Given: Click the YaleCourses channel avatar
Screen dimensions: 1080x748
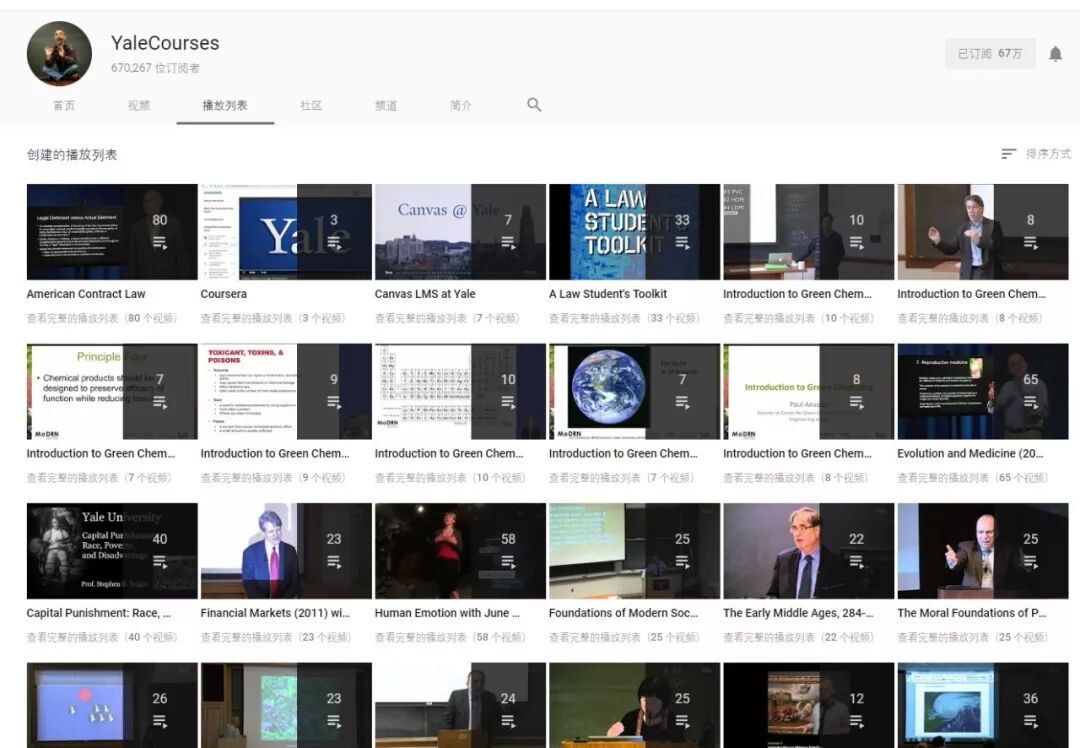Looking at the screenshot, I should point(59,54).
